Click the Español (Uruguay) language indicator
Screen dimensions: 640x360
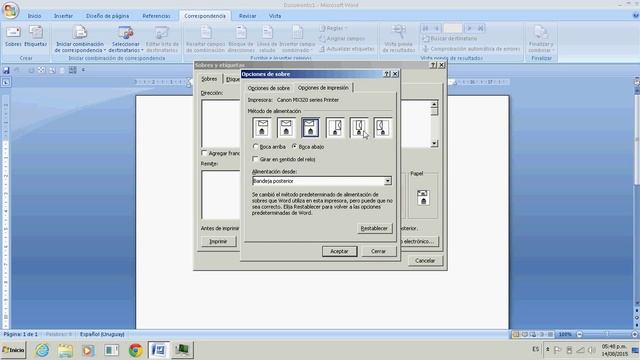[x=102, y=334]
